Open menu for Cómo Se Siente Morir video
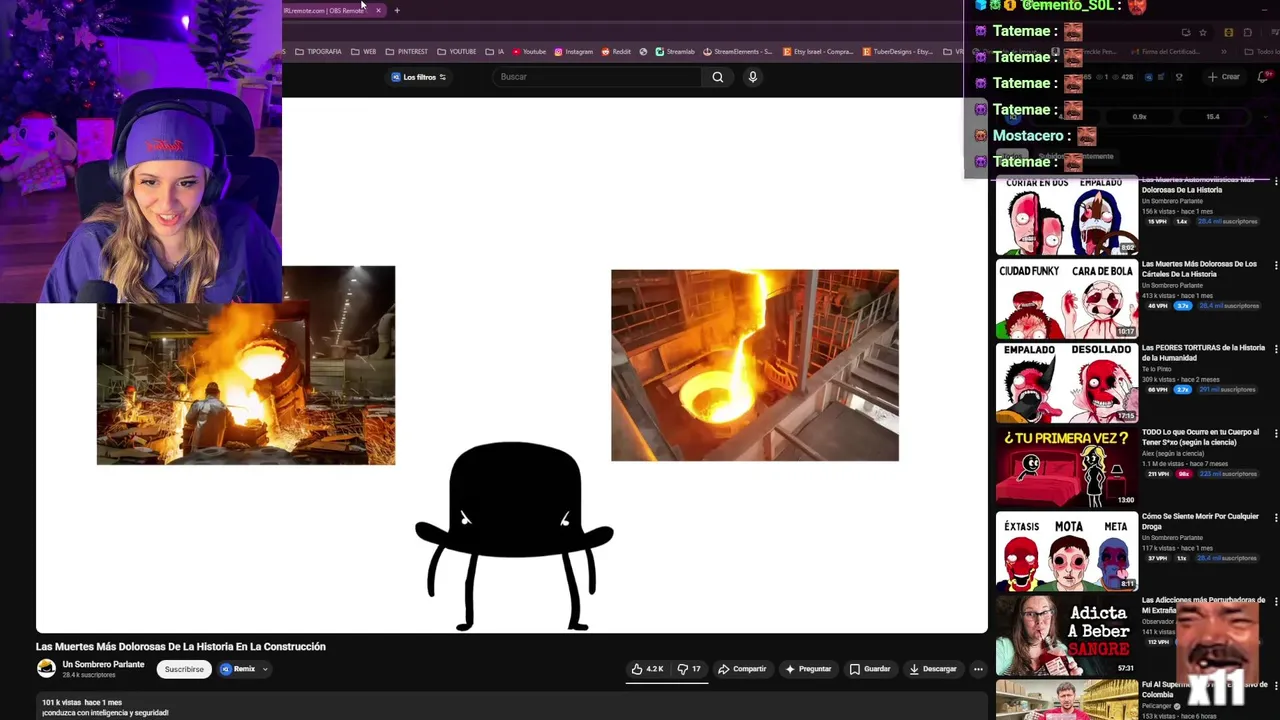 tap(1275, 517)
